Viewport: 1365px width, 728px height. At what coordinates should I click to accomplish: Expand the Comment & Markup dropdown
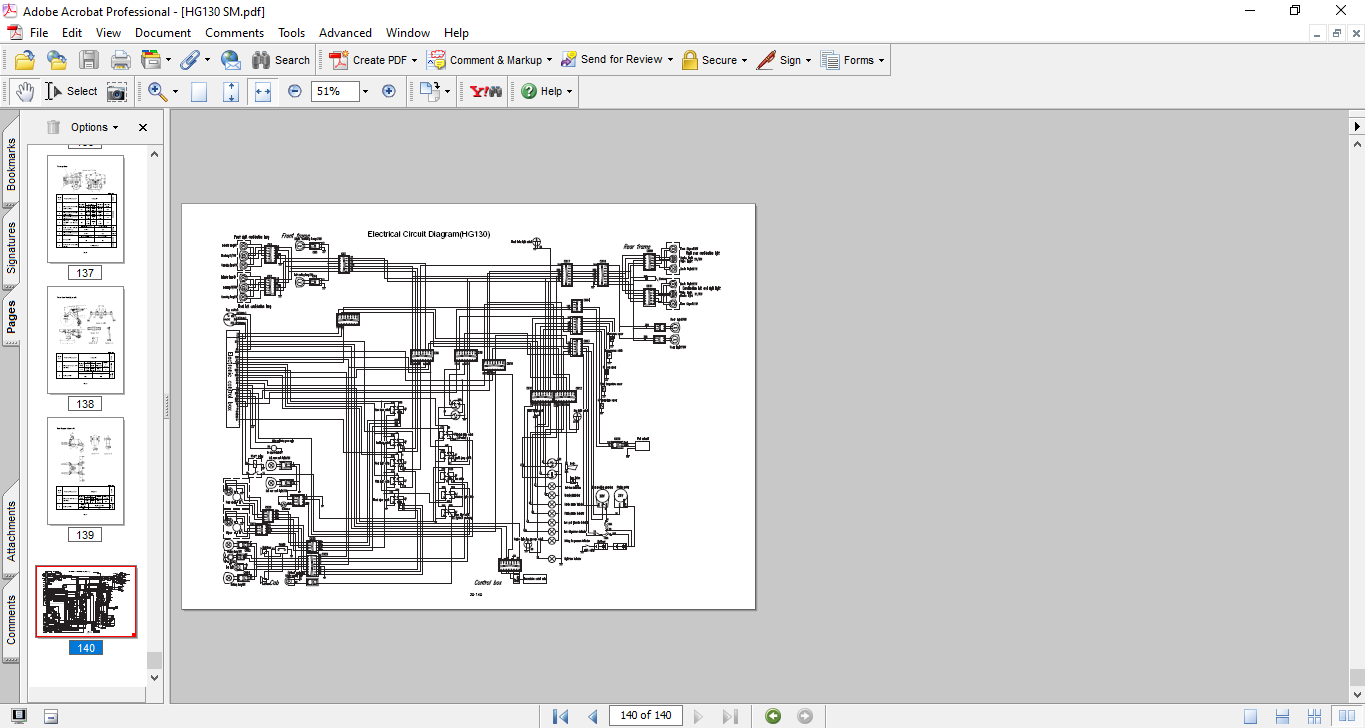click(549, 60)
